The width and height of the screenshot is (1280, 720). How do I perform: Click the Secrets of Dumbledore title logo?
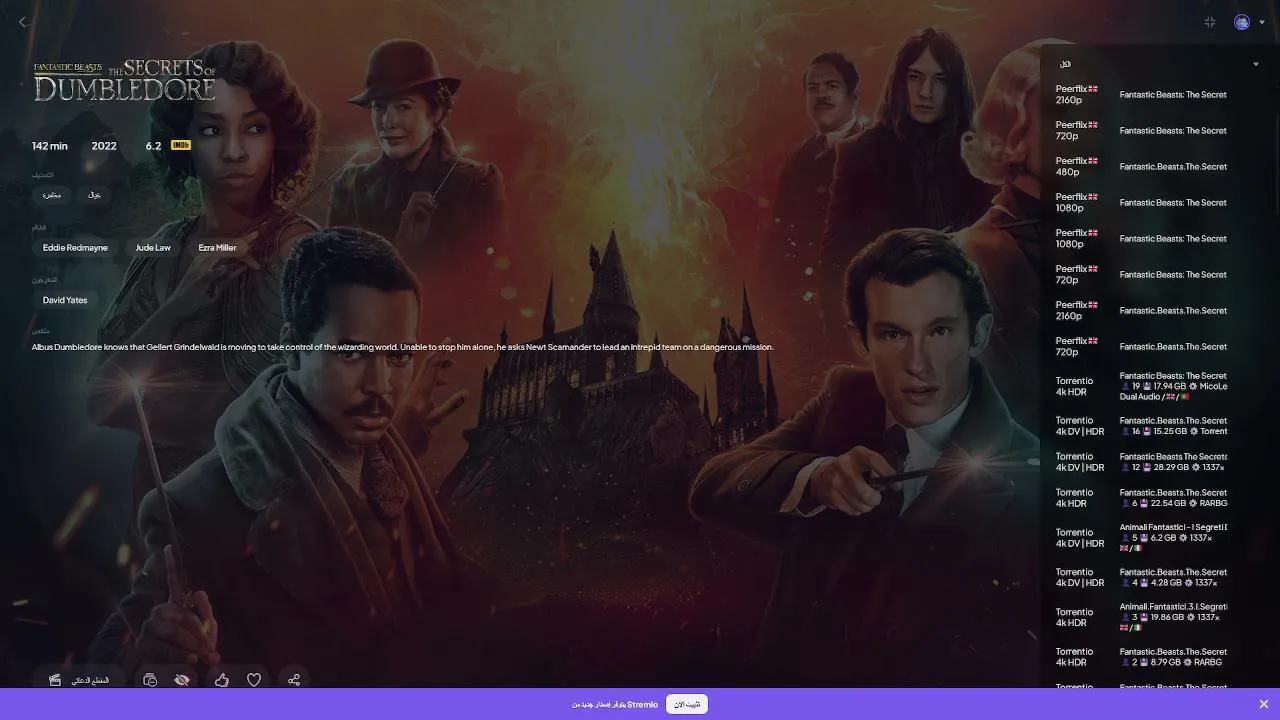(125, 81)
